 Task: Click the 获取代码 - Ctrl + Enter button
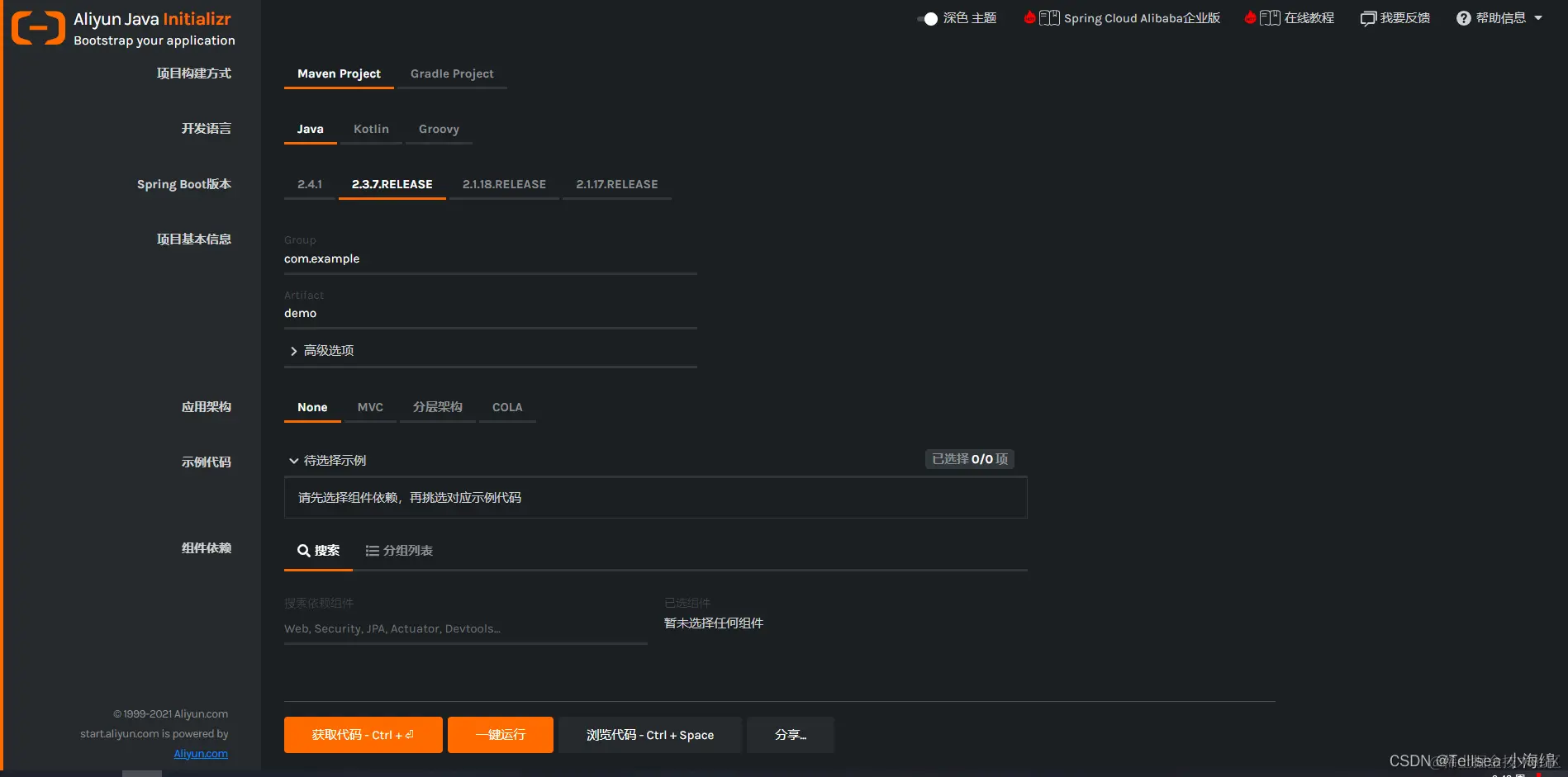point(363,735)
